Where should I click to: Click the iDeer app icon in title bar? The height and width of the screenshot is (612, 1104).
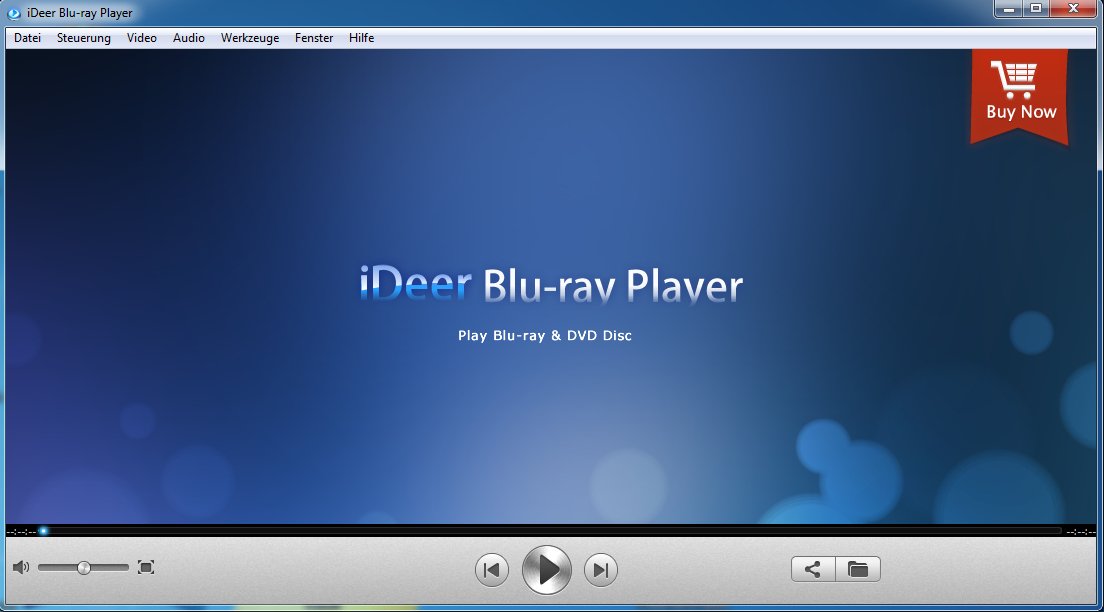tap(13, 13)
